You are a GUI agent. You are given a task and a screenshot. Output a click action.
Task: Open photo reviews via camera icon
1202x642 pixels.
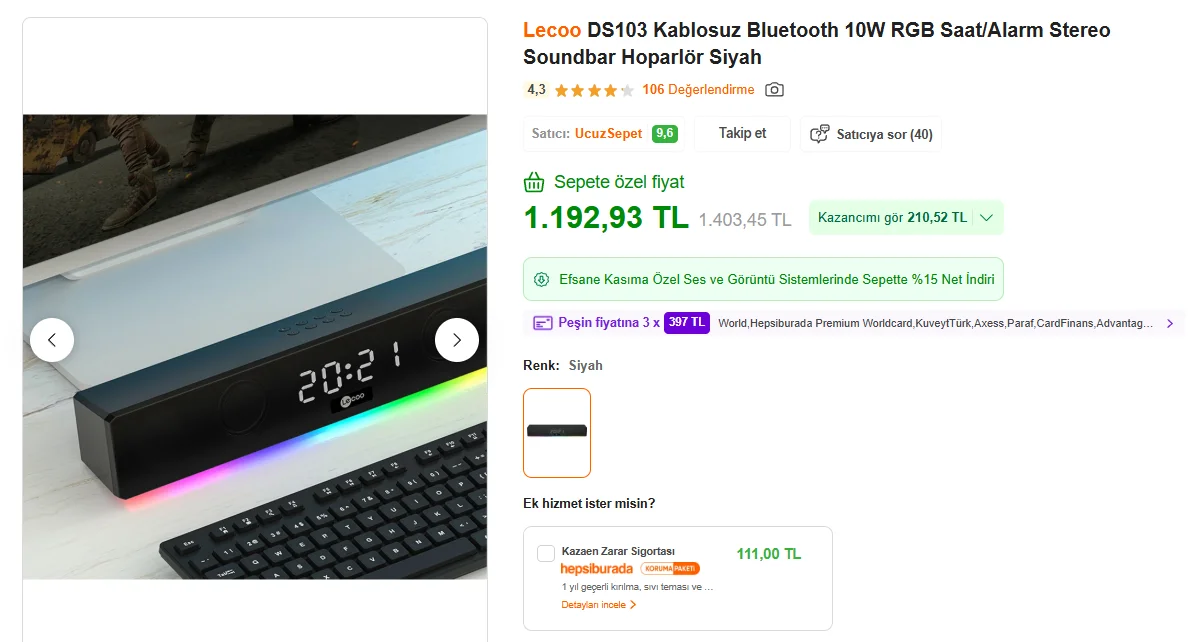[x=774, y=90]
